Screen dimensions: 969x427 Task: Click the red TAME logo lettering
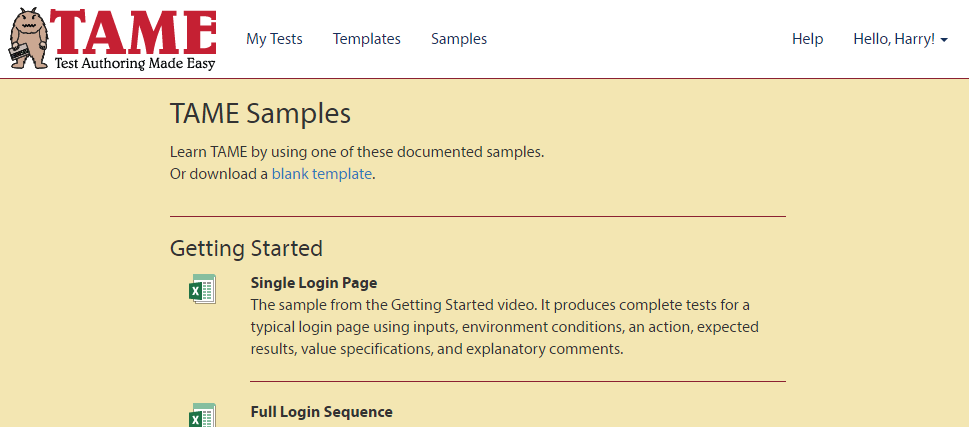pos(133,32)
